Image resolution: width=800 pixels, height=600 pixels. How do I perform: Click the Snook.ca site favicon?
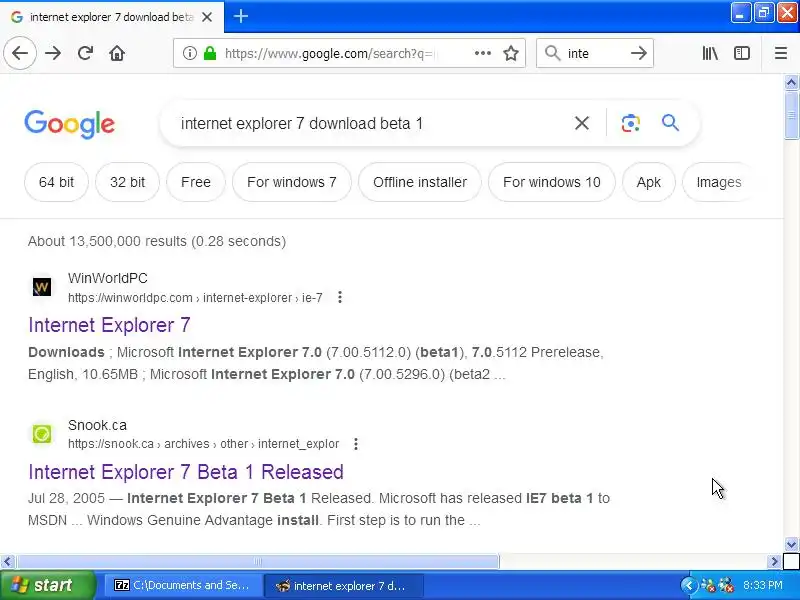(42, 434)
